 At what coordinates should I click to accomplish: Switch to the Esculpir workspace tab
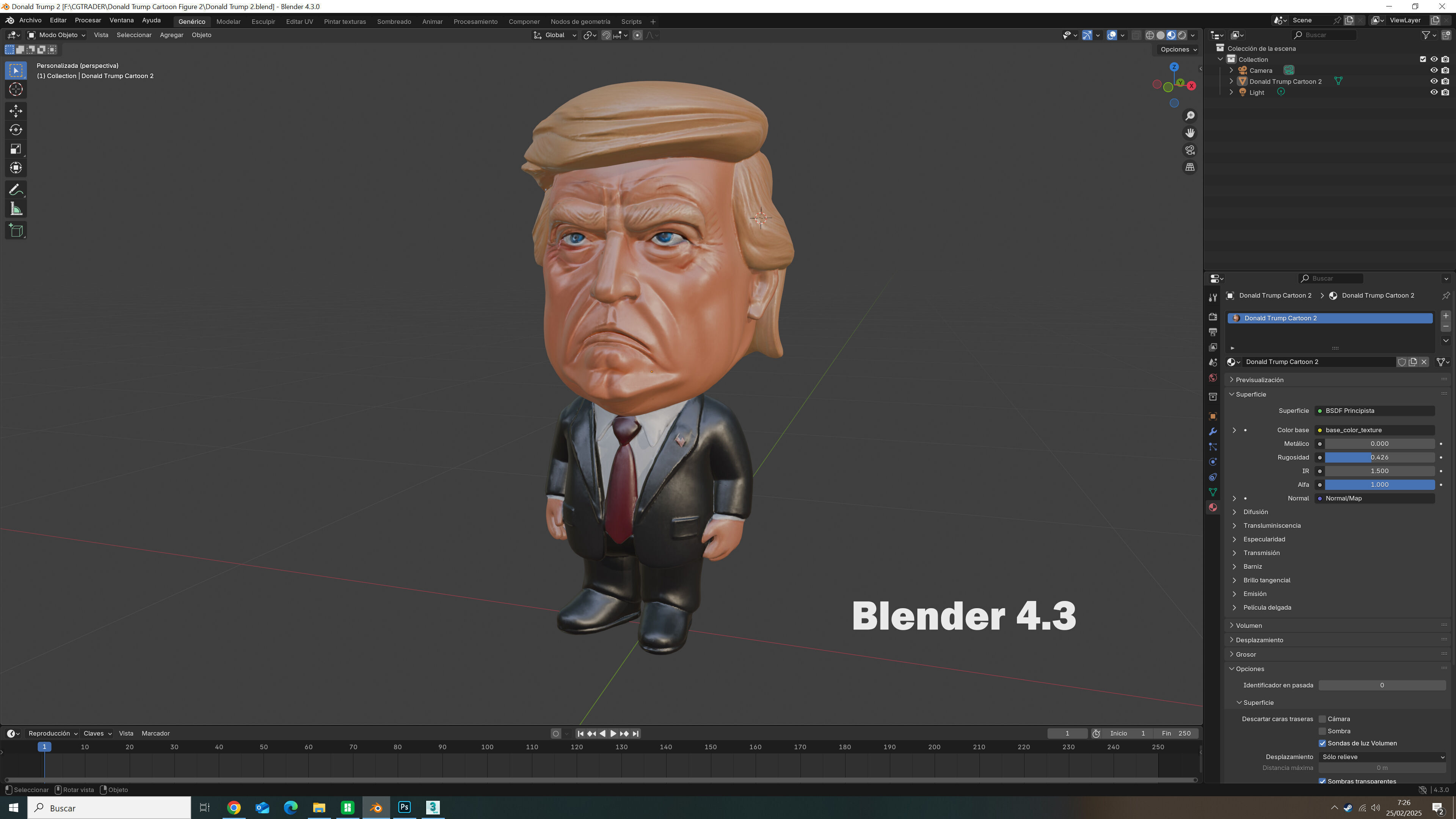(264, 22)
